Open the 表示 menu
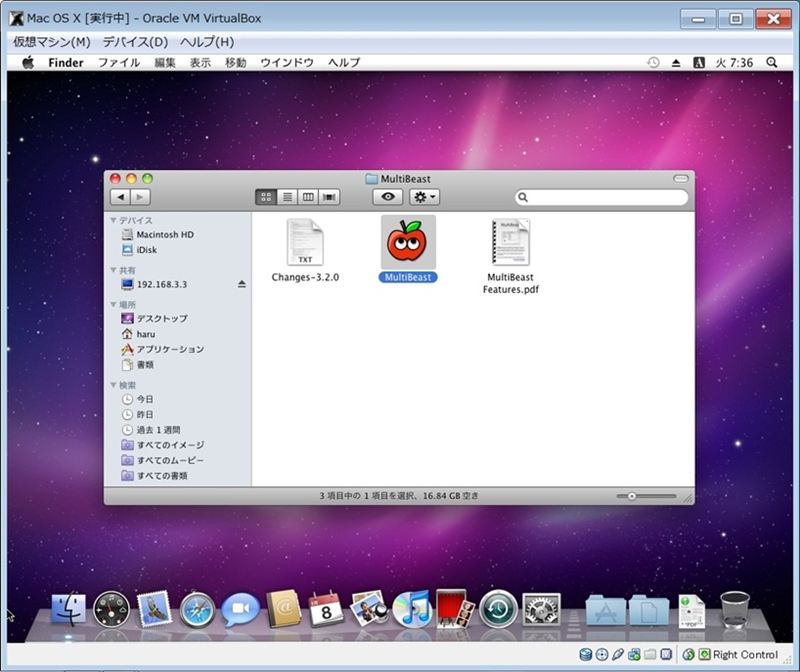800x672 pixels. tap(200, 63)
